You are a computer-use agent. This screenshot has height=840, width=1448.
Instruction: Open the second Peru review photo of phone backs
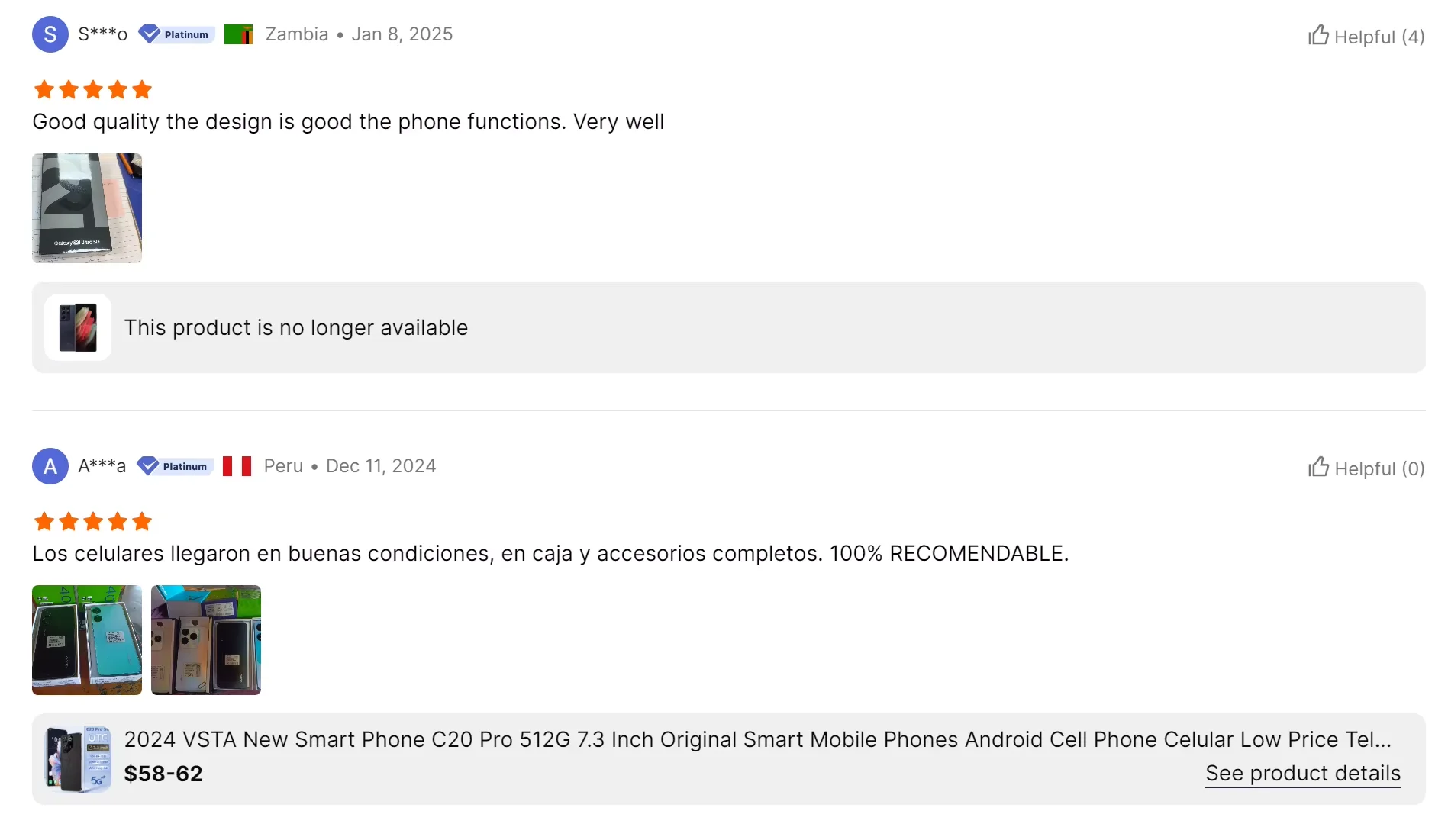click(x=206, y=640)
